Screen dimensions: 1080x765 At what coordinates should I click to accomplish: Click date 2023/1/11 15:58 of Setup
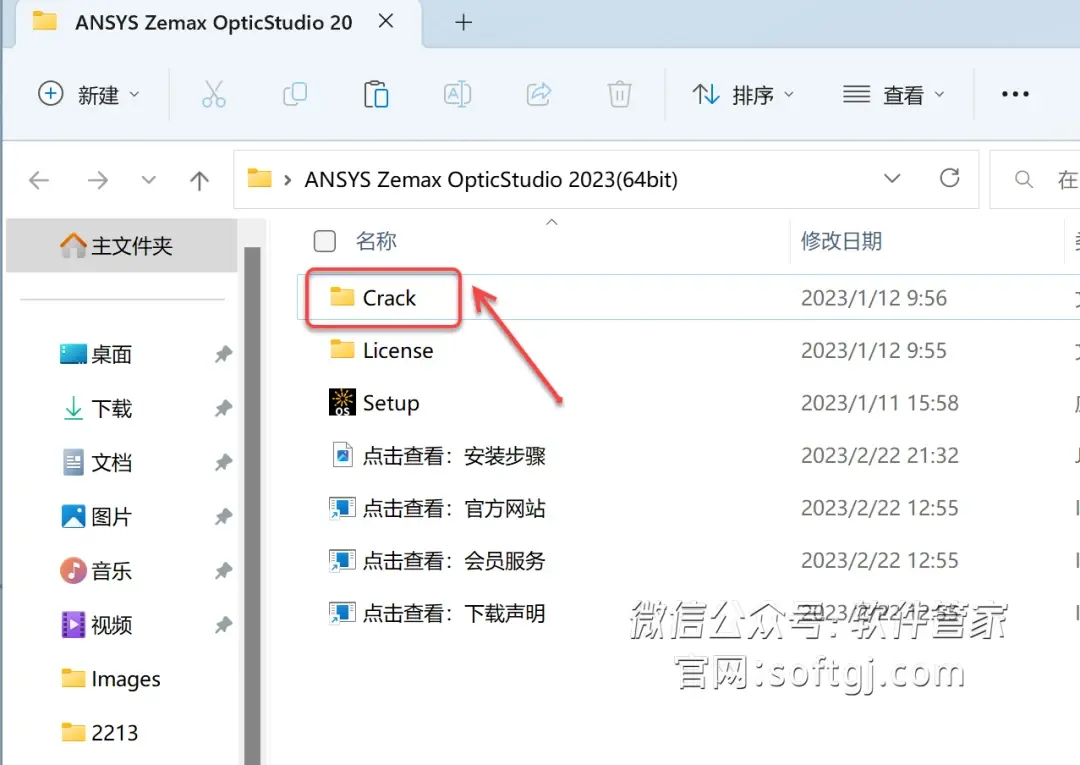pos(880,403)
